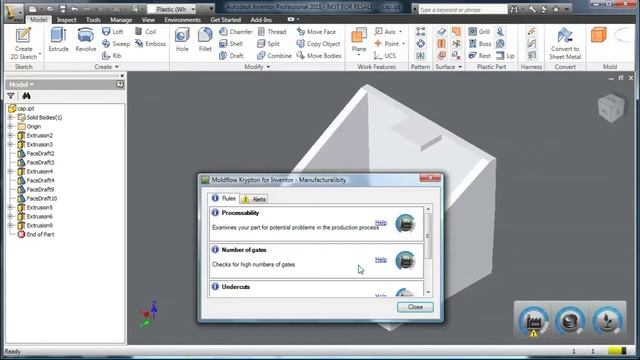Choose the Split tool
This screenshot has width=640, height=360.
[x=269, y=44]
